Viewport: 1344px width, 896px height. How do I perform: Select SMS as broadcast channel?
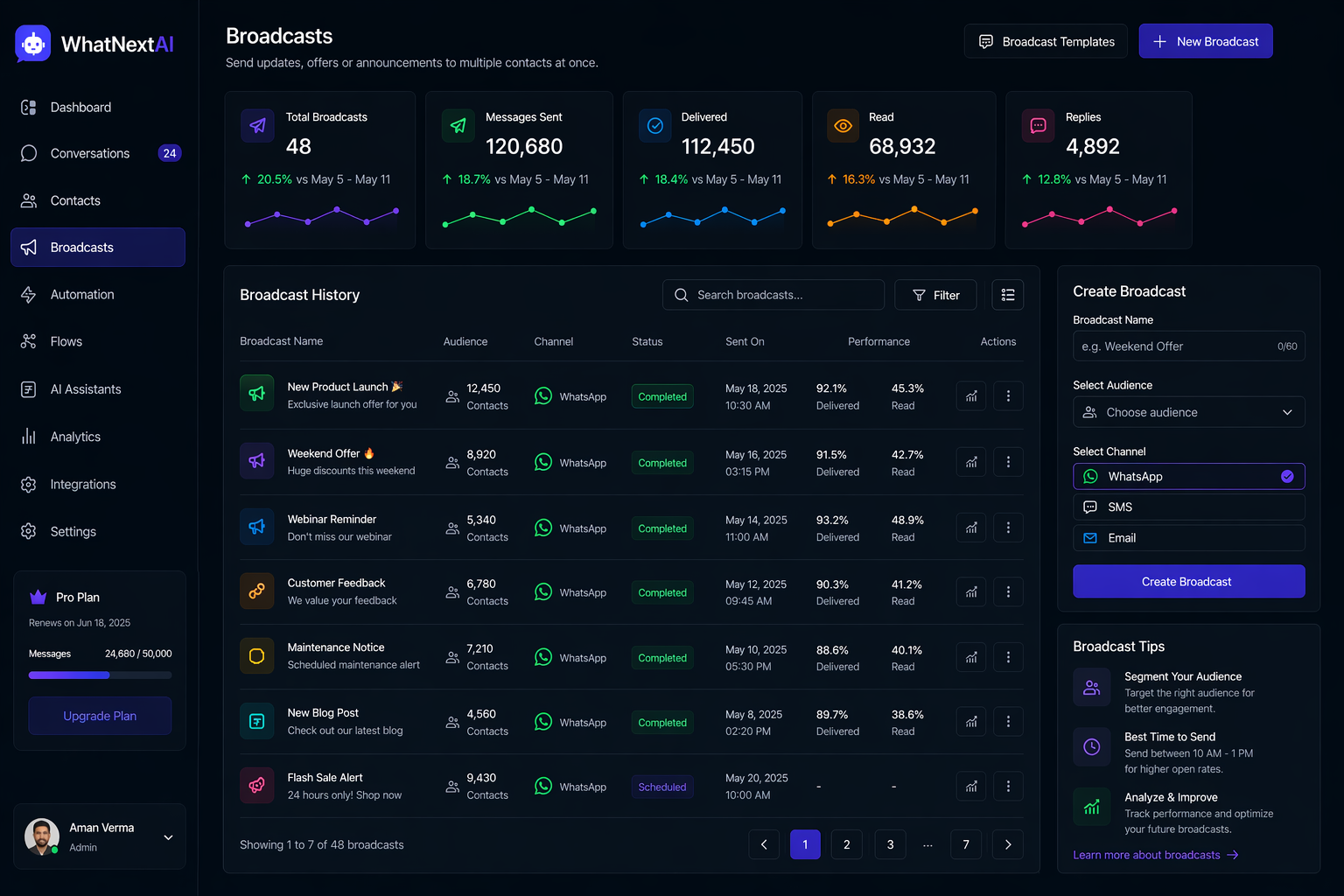pyautogui.click(x=1189, y=507)
